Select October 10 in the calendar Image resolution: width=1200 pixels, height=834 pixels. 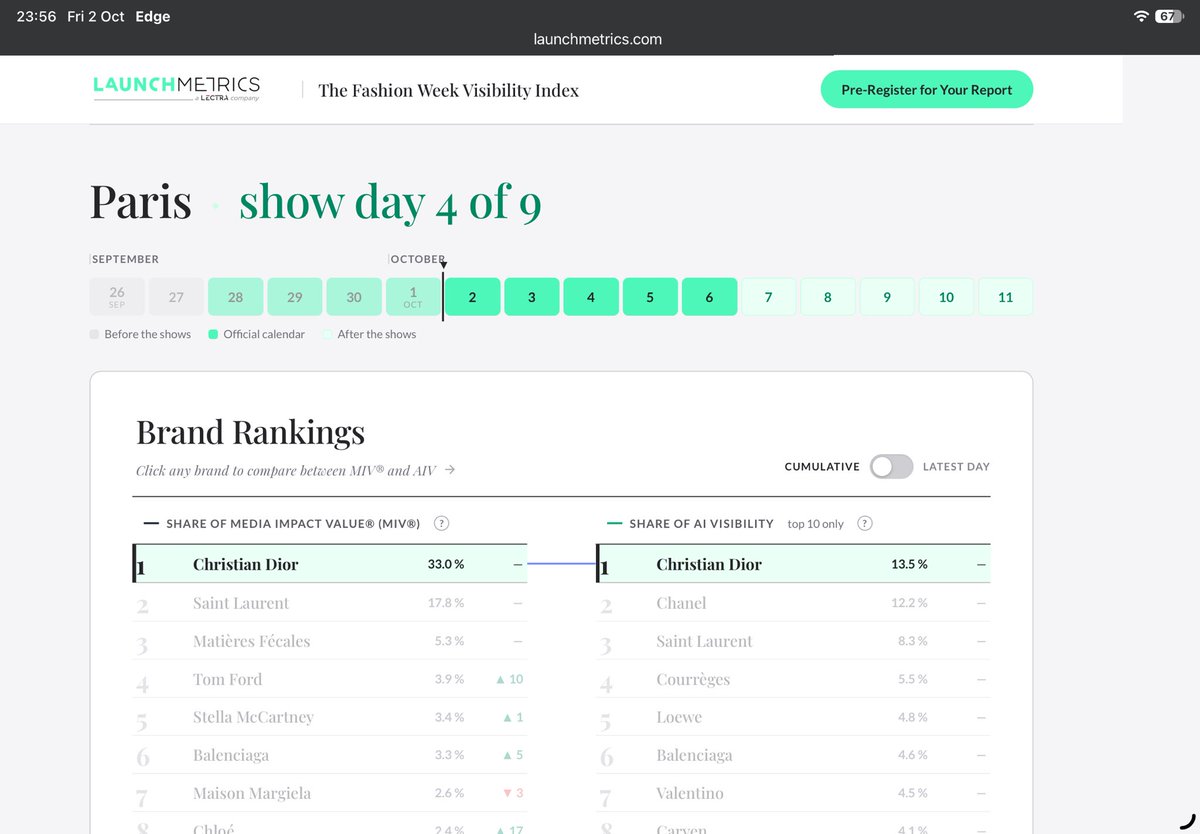pos(946,297)
